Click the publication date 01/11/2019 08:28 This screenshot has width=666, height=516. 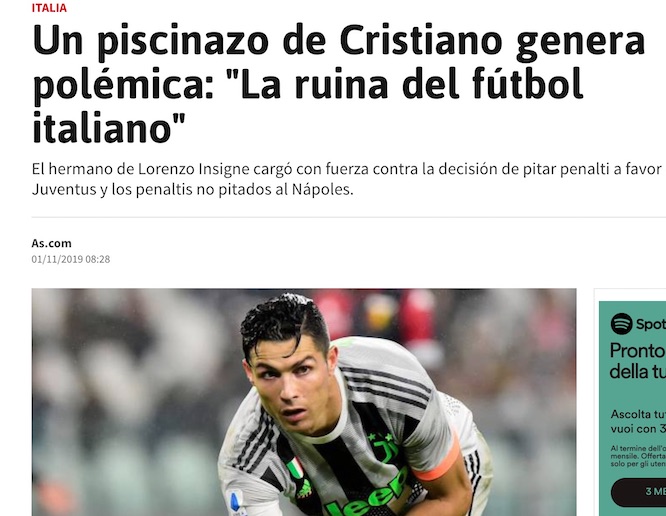point(71,259)
